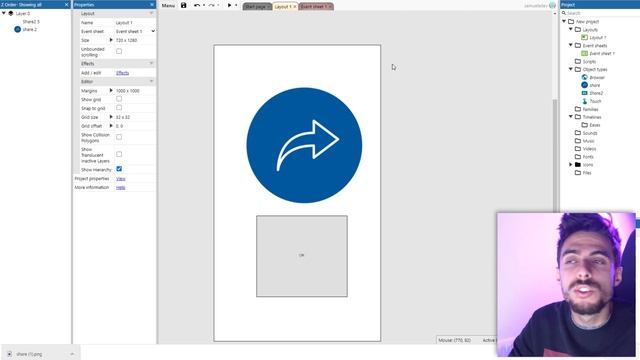Collapse the New project root node
The height and width of the screenshot is (360, 640).
point(564,21)
